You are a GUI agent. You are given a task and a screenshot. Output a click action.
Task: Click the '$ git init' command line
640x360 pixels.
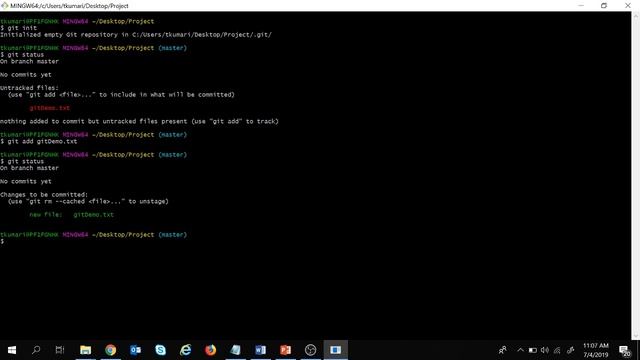19,28
